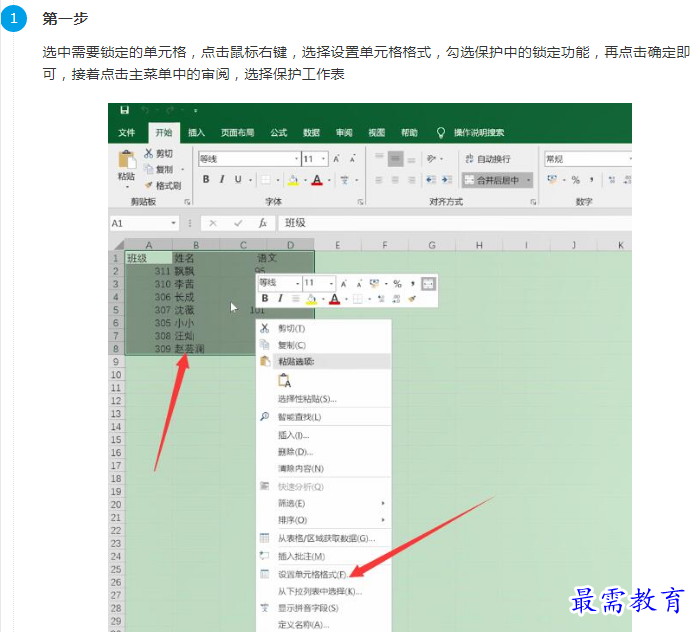Save workbook with the floppy disk icon

pos(125,110)
